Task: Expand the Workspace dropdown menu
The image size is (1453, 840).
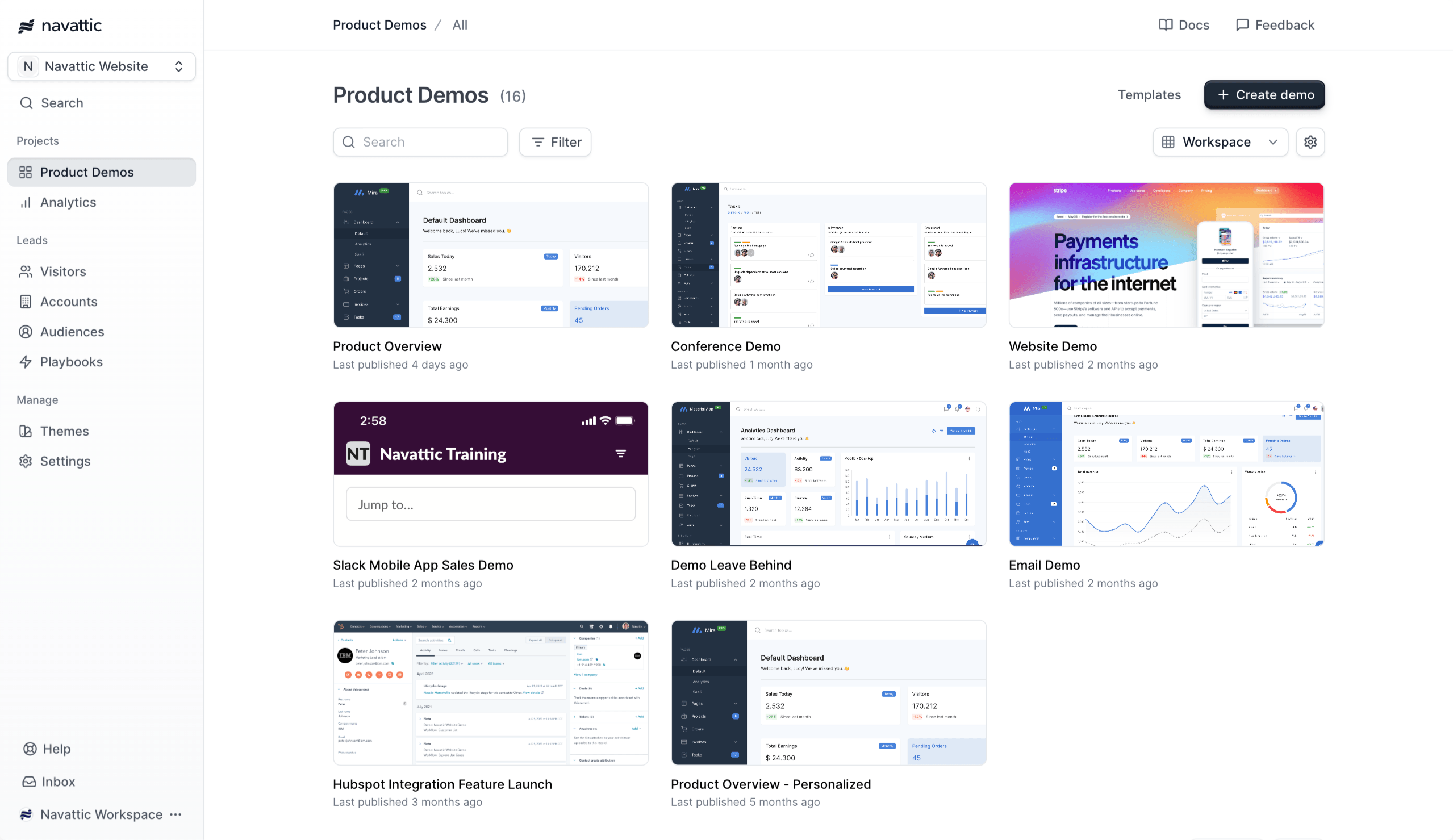Action: (x=1220, y=142)
